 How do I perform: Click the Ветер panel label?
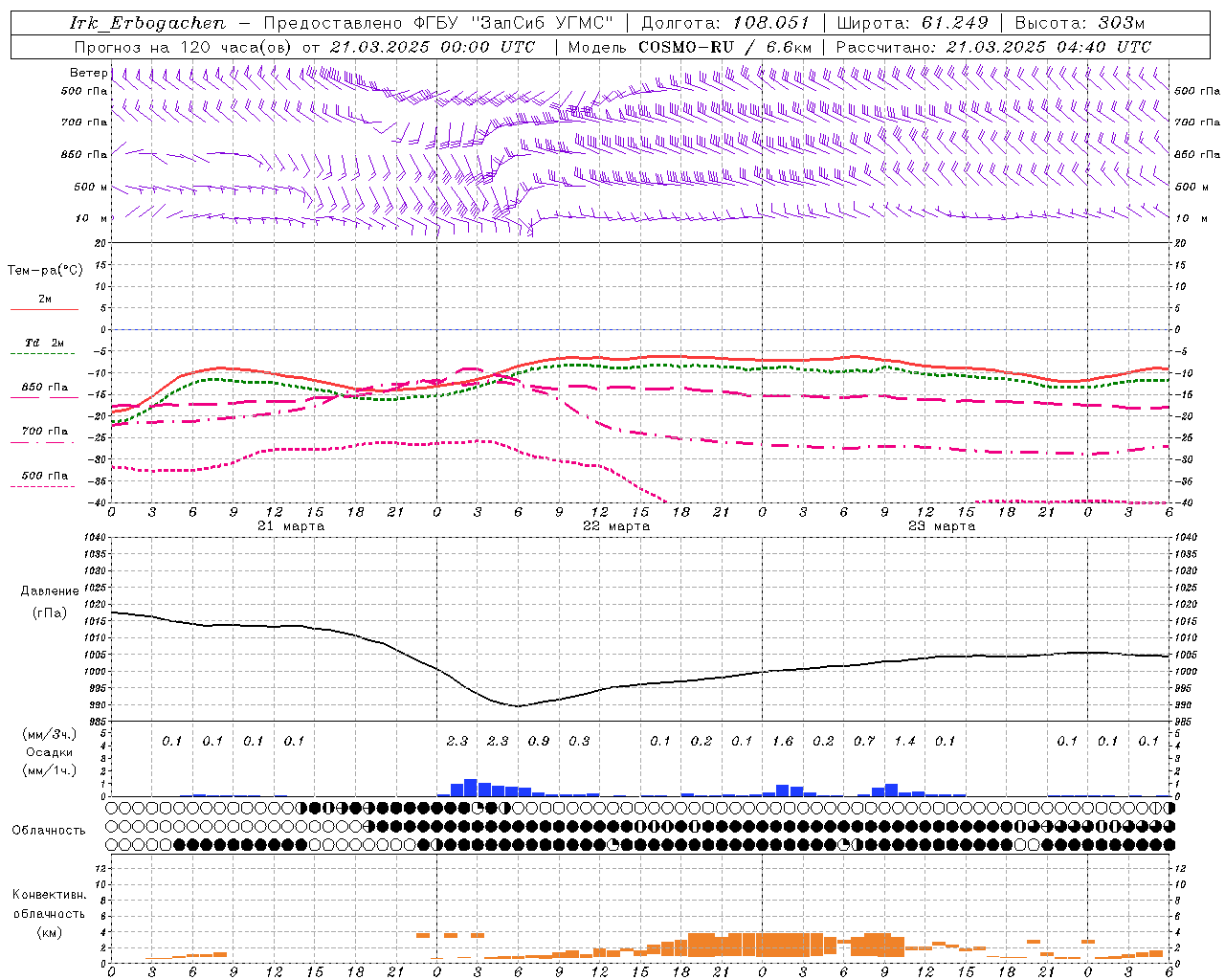click(88, 73)
